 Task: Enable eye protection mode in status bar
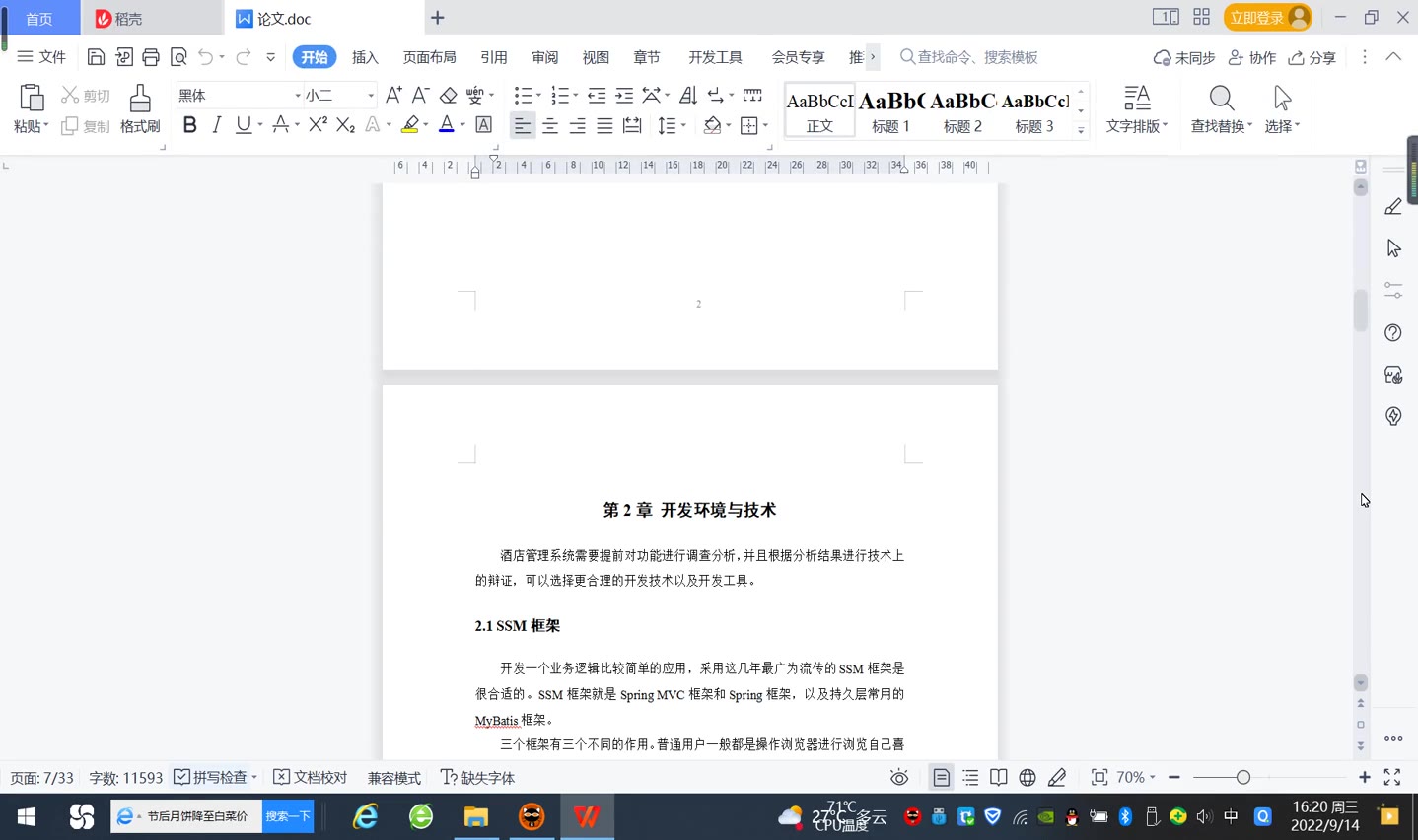899,778
